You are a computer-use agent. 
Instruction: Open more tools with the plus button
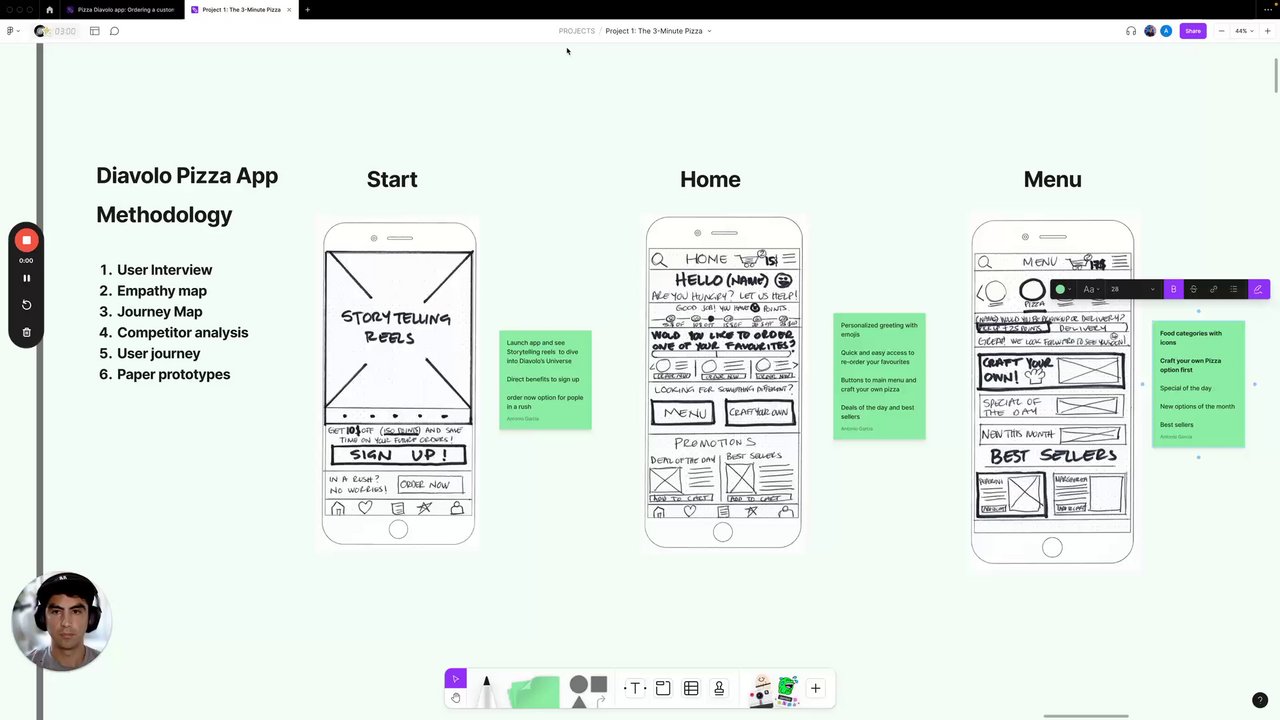pos(815,688)
